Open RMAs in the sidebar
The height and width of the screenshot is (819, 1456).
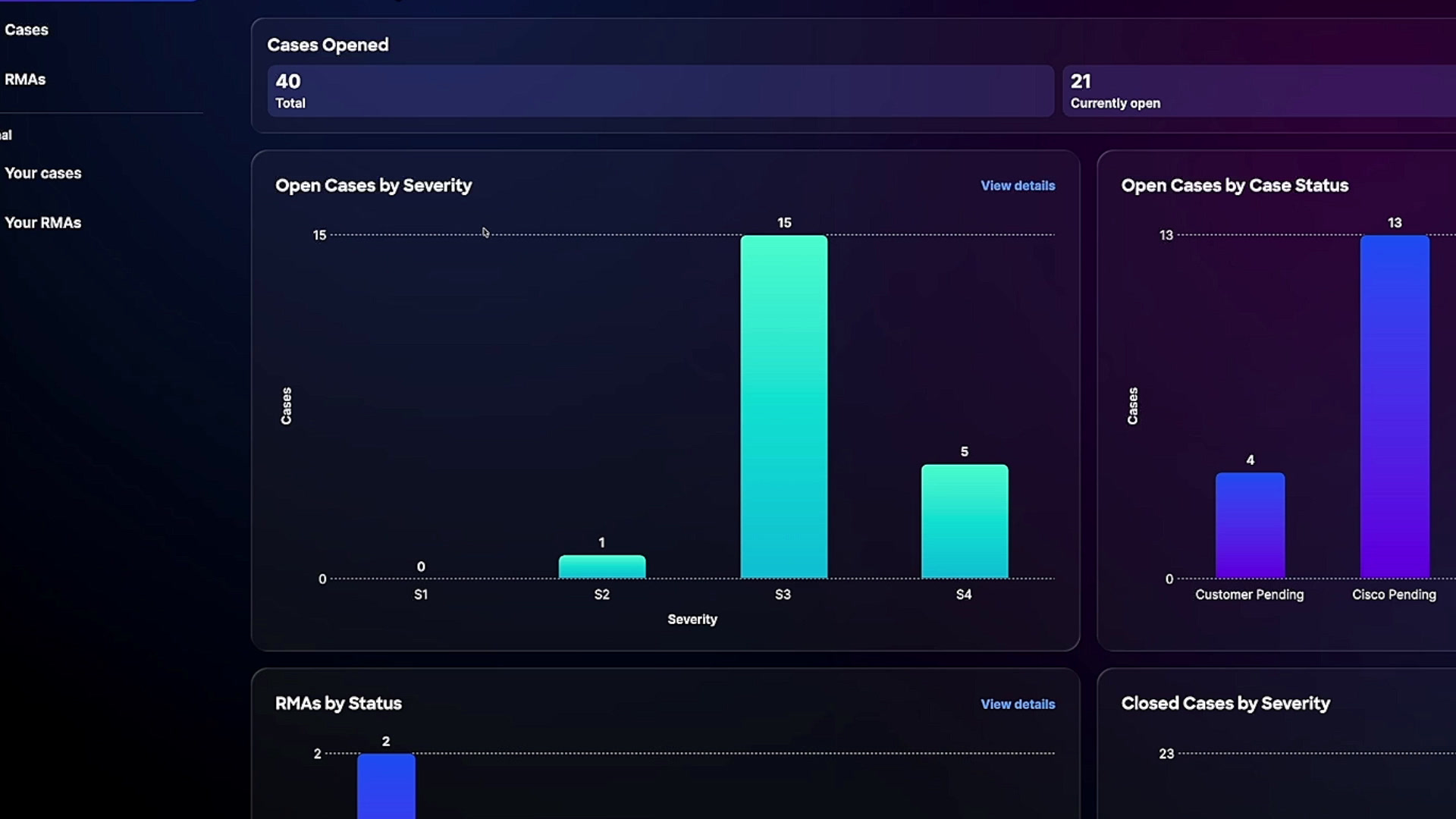point(25,80)
